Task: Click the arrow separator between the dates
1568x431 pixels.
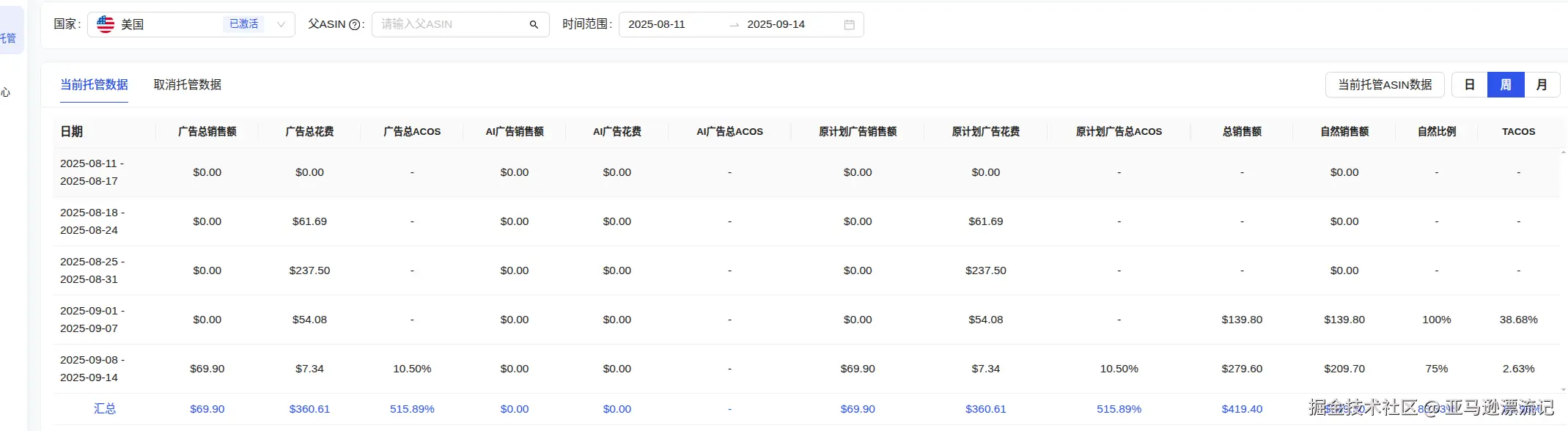Action: tap(734, 25)
